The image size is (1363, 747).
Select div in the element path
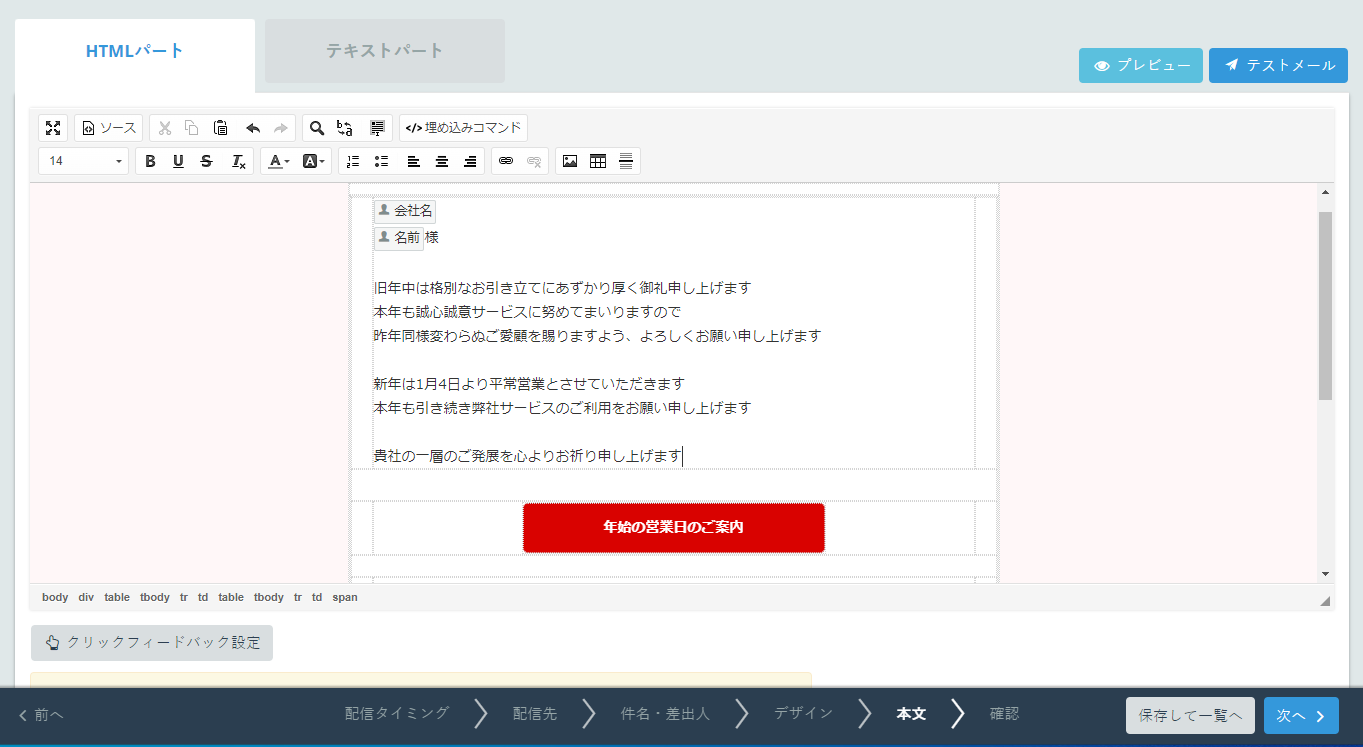click(x=86, y=597)
